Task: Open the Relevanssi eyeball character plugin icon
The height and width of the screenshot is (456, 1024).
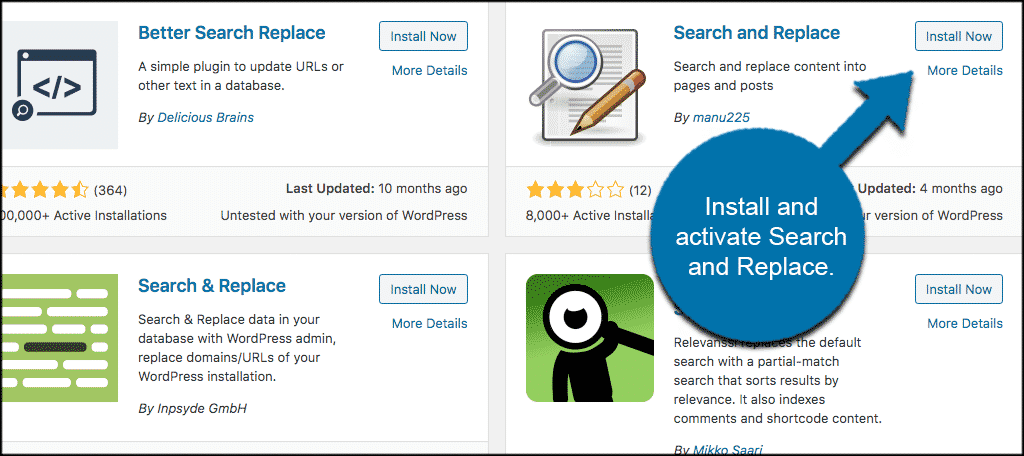Action: [x=590, y=338]
